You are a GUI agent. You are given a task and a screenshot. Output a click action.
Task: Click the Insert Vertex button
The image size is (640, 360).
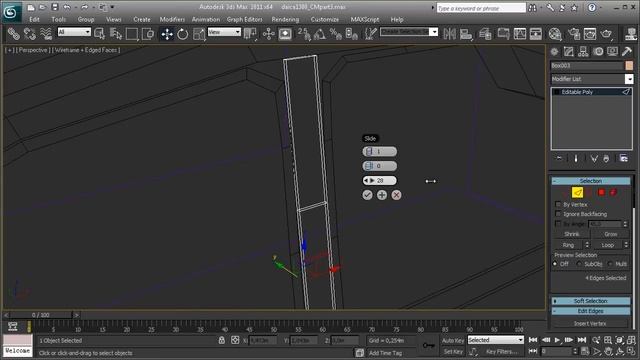pos(590,324)
